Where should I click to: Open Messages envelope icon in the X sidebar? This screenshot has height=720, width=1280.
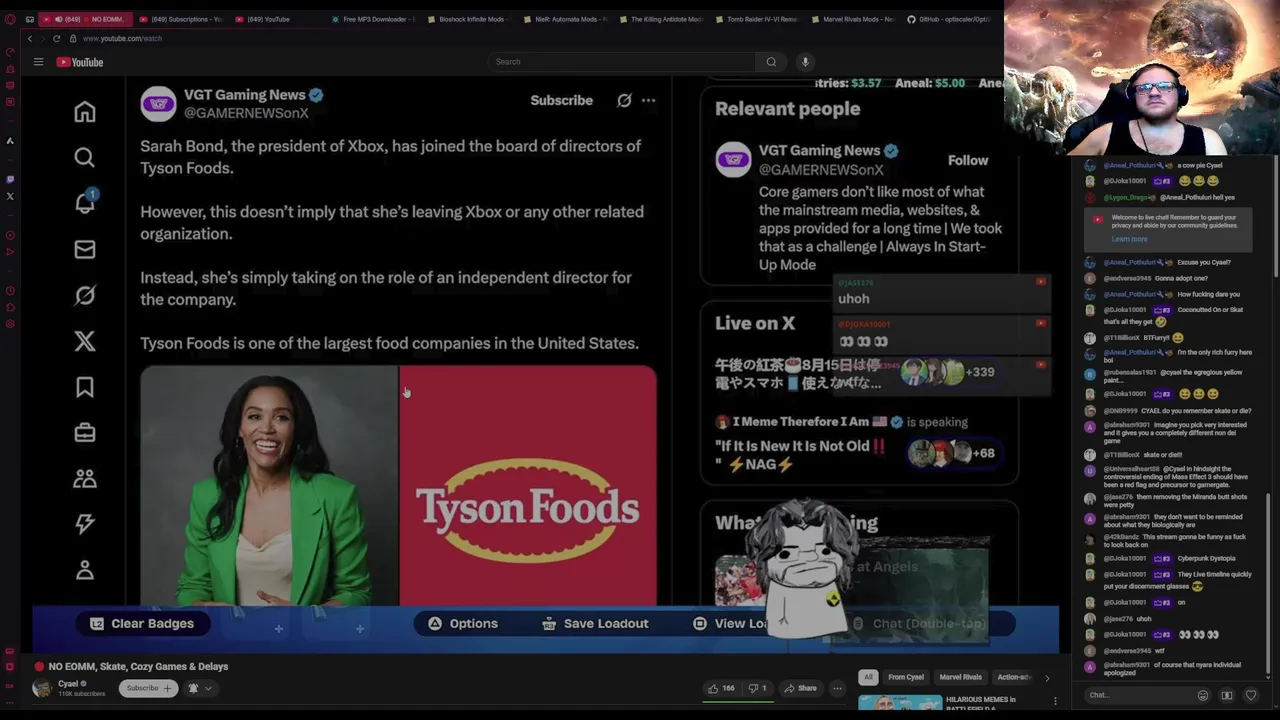[x=85, y=249]
